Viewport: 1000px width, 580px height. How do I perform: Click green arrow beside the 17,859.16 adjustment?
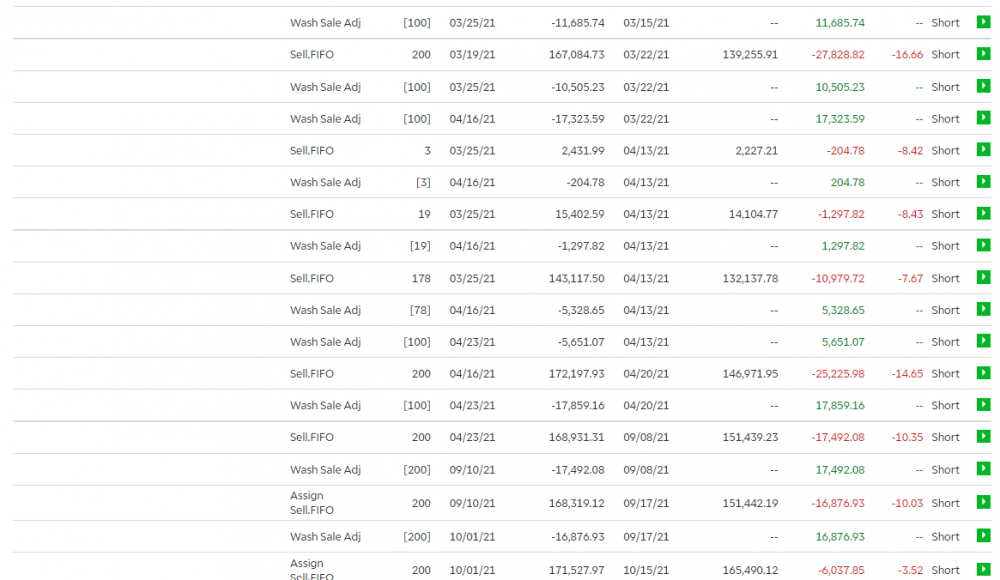[x=983, y=406]
